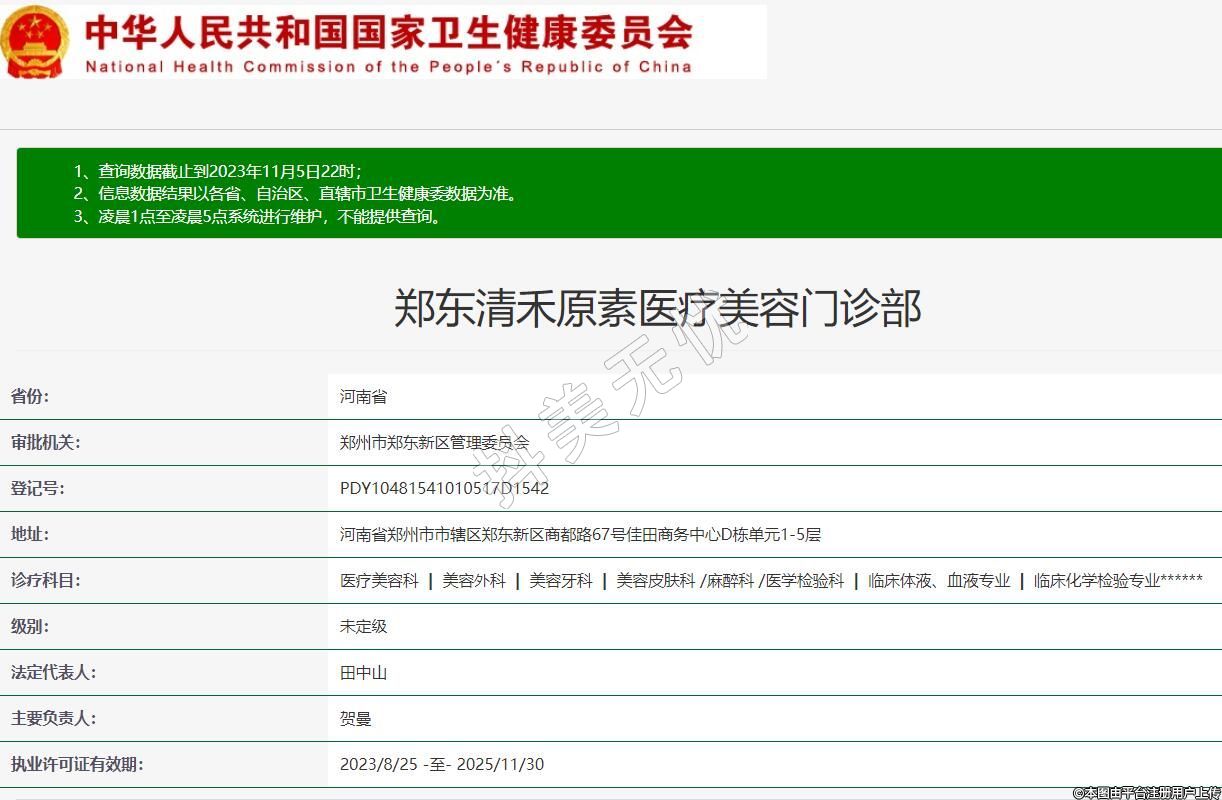Click the national emblem logo
The image size is (1222, 800).
point(35,42)
